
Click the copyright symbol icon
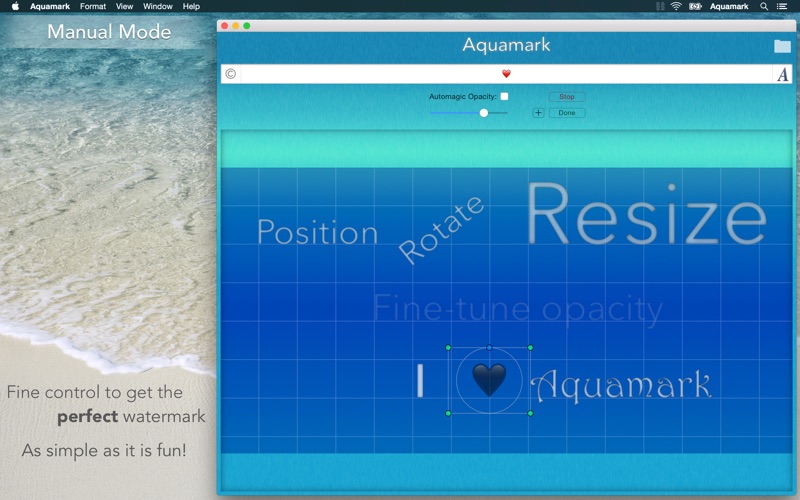231,74
